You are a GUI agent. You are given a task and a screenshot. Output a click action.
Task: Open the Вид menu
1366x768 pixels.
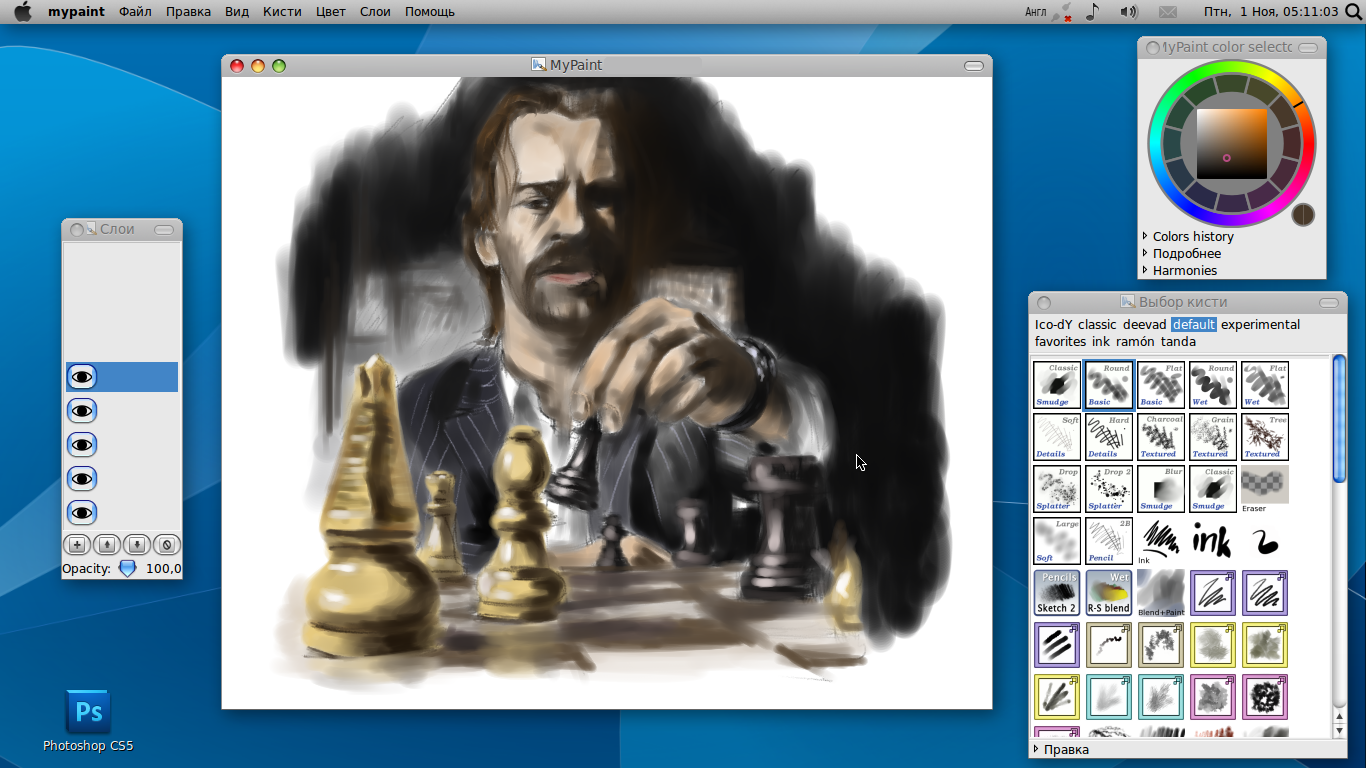click(x=237, y=12)
